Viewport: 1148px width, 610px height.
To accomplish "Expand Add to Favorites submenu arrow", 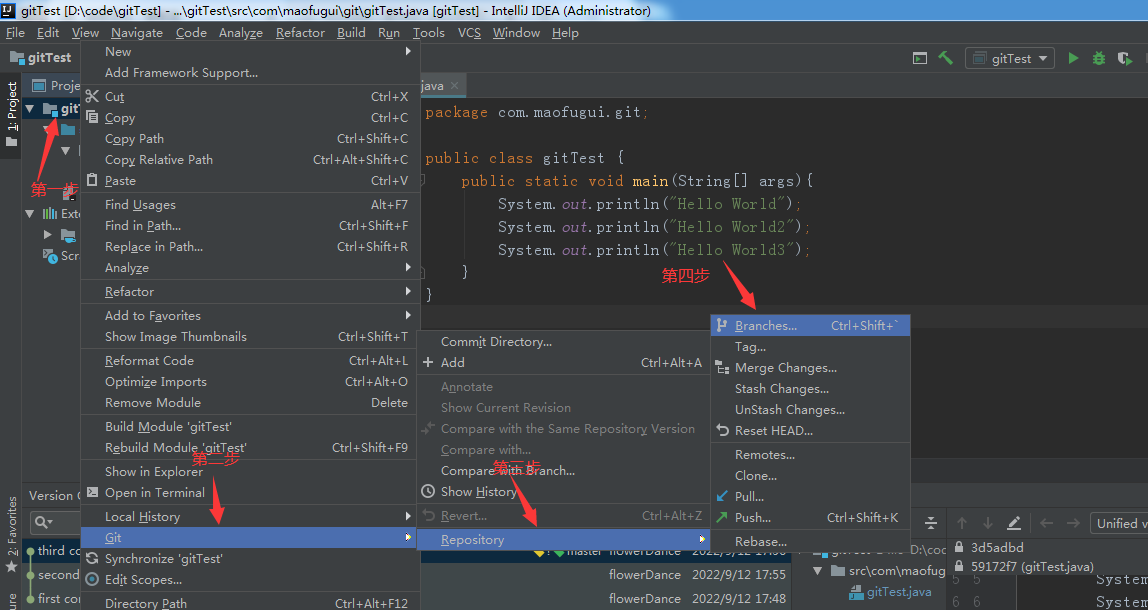I will (409, 315).
